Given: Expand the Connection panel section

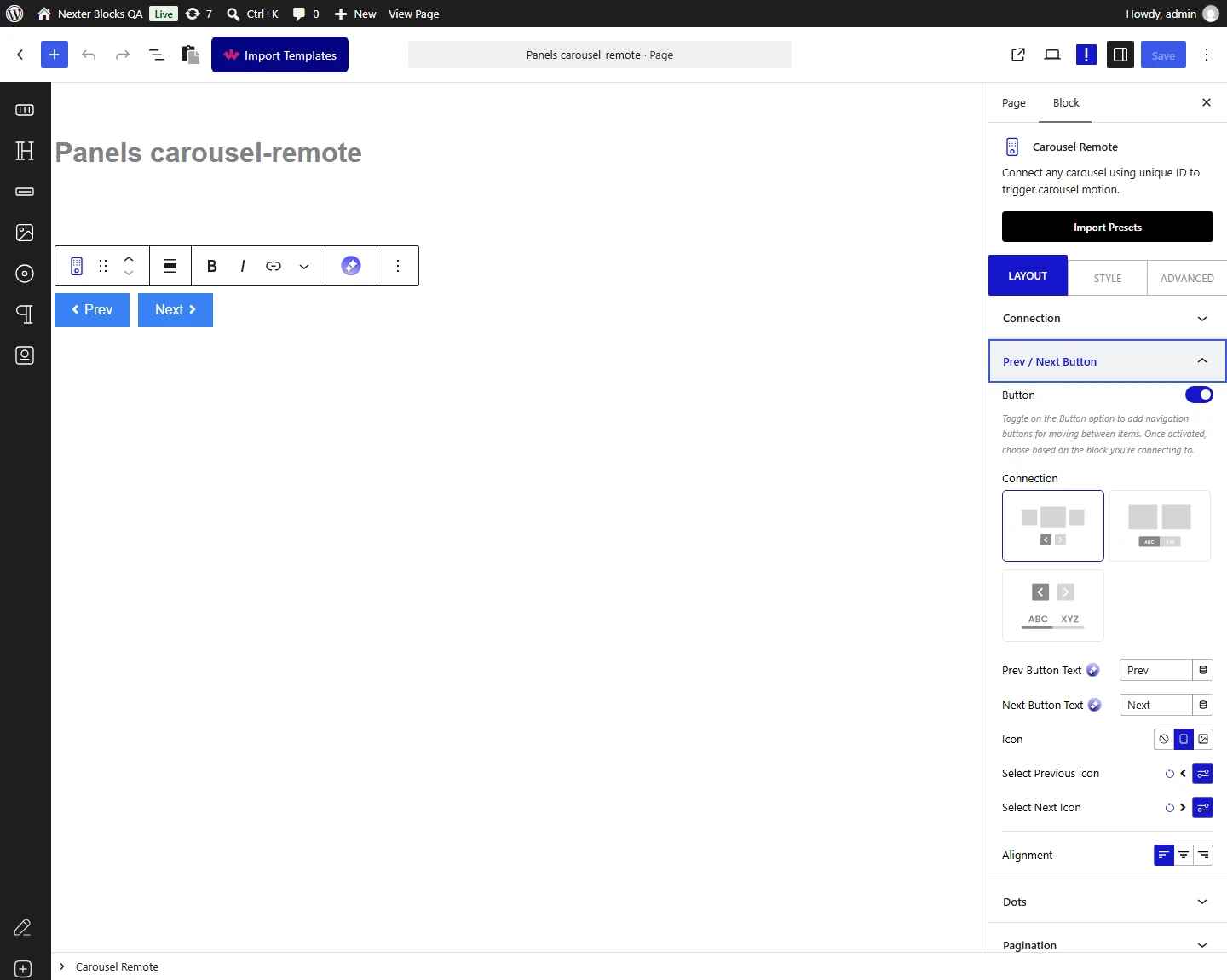Looking at the screenshot, I should (1108, 319).
